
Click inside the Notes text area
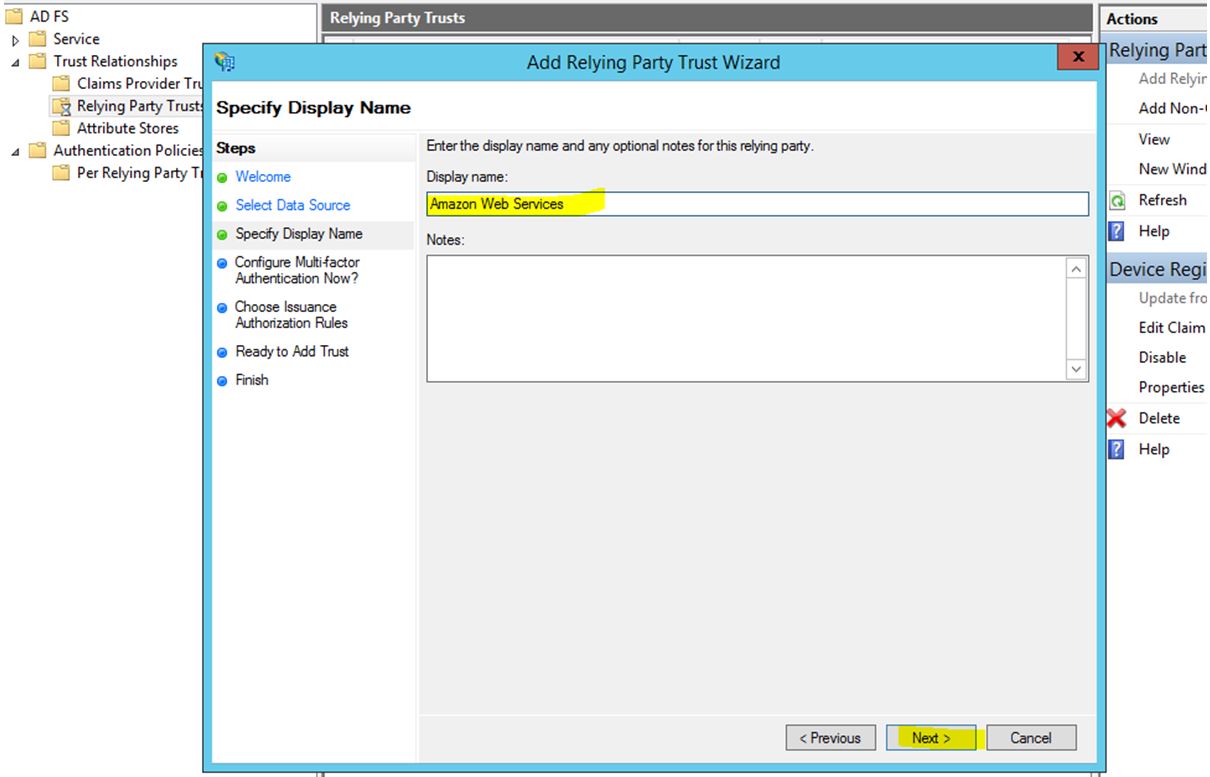[x=745, y=318]
